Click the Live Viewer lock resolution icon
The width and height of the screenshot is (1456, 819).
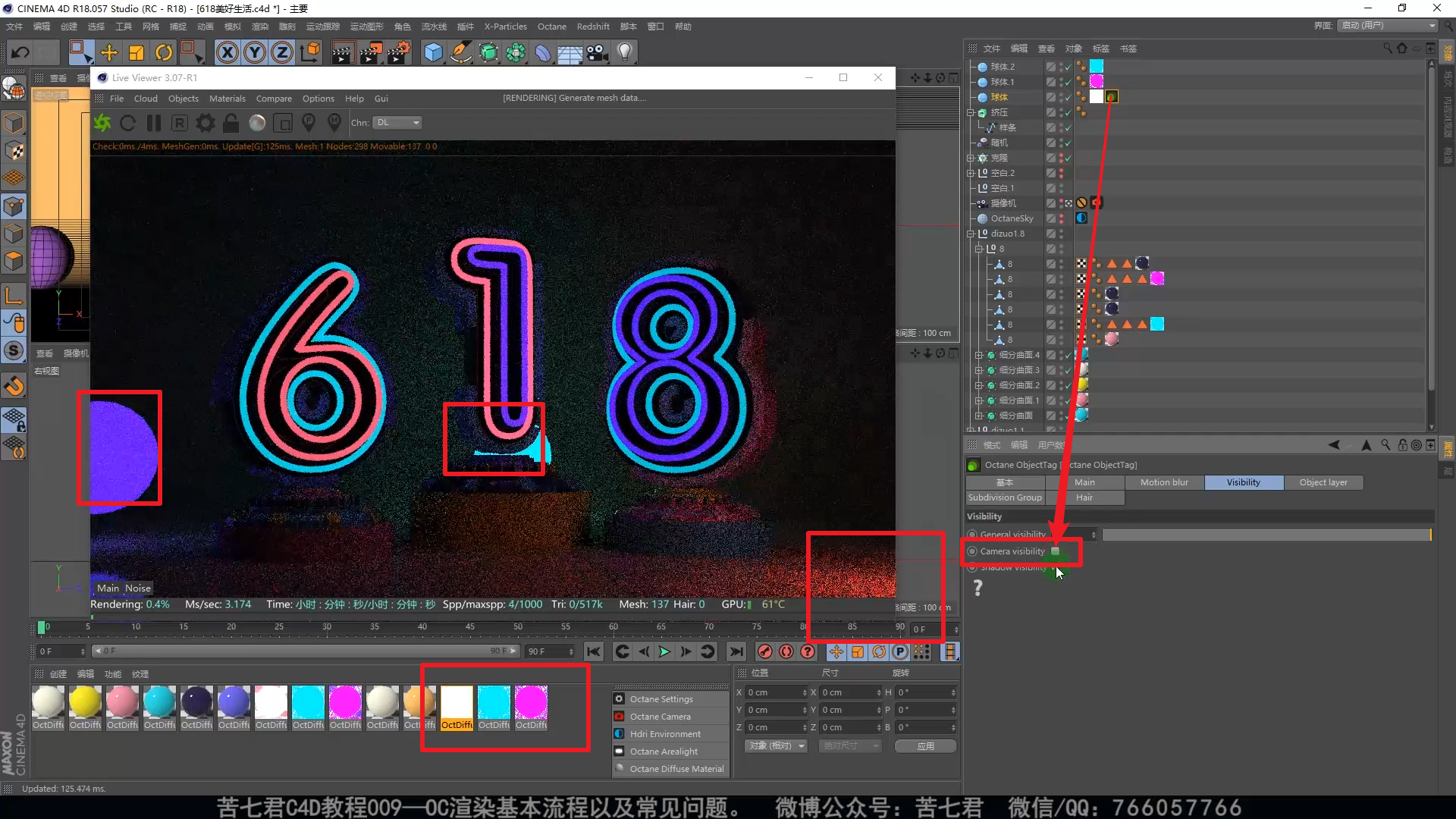231,123
